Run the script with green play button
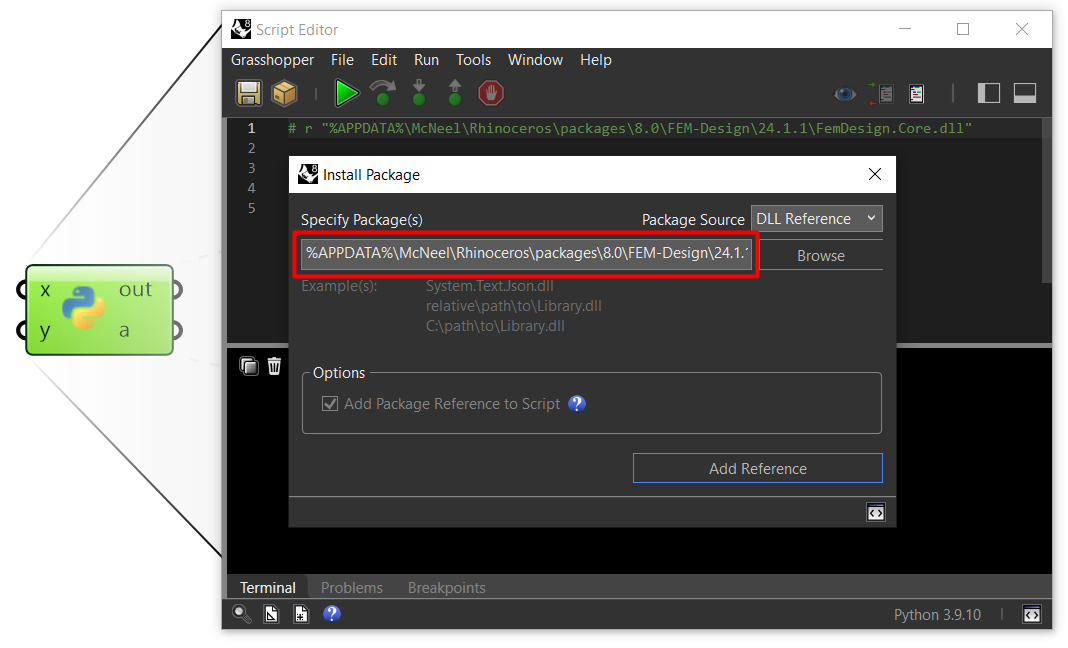1068x648 pixels. click(347, 93)
